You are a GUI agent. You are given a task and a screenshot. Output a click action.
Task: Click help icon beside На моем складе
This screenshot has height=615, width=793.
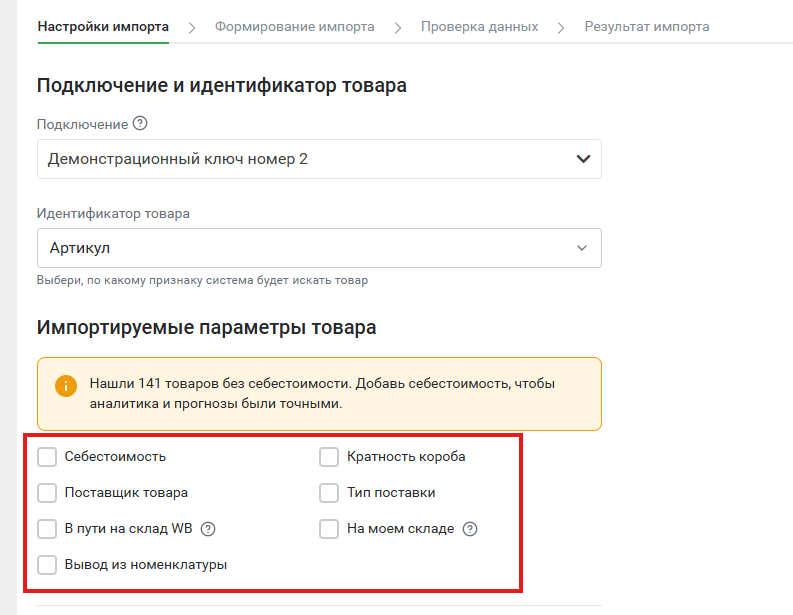tap(470, 529)
